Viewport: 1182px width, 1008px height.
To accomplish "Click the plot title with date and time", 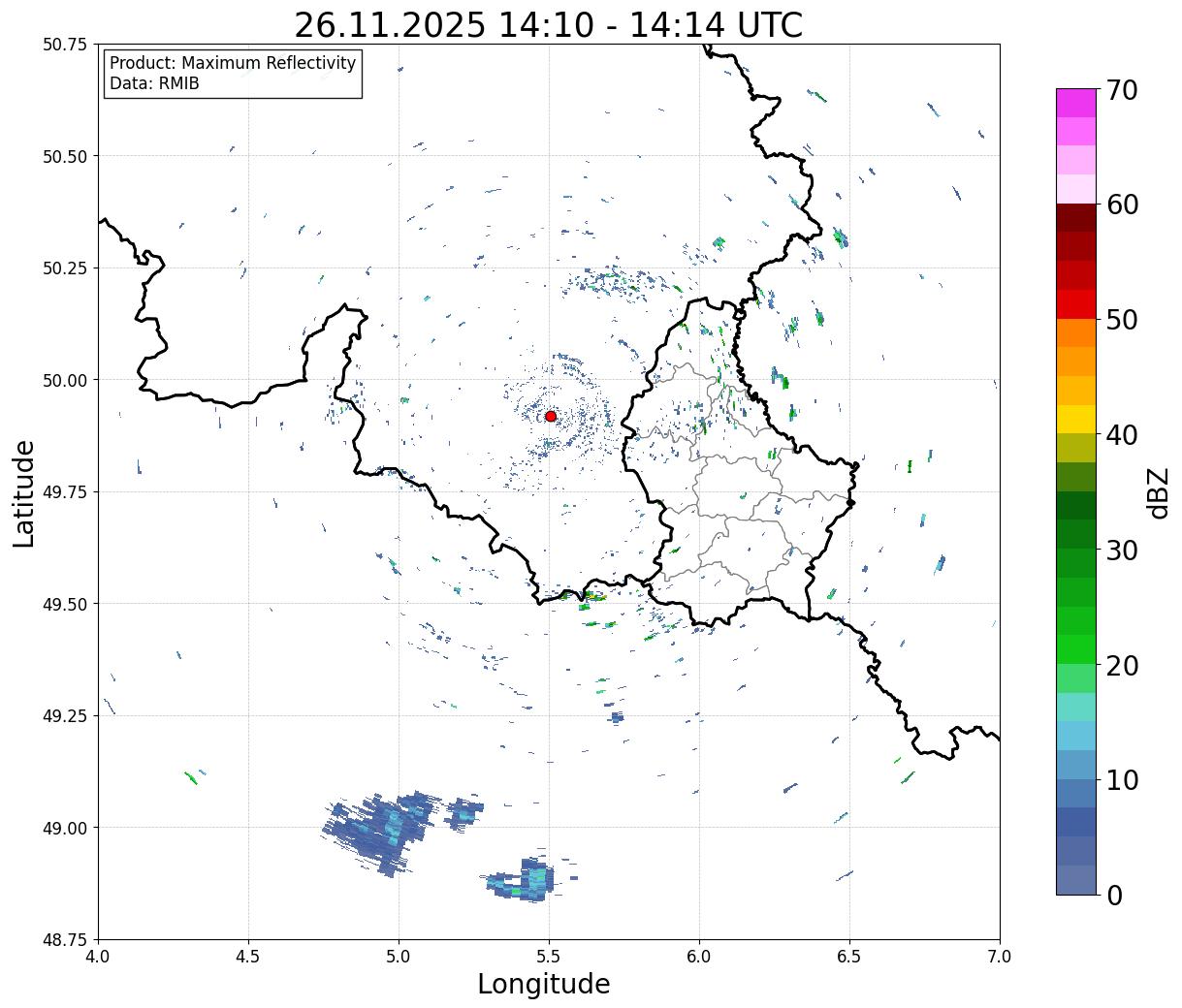I will click(x=548, y=24).
